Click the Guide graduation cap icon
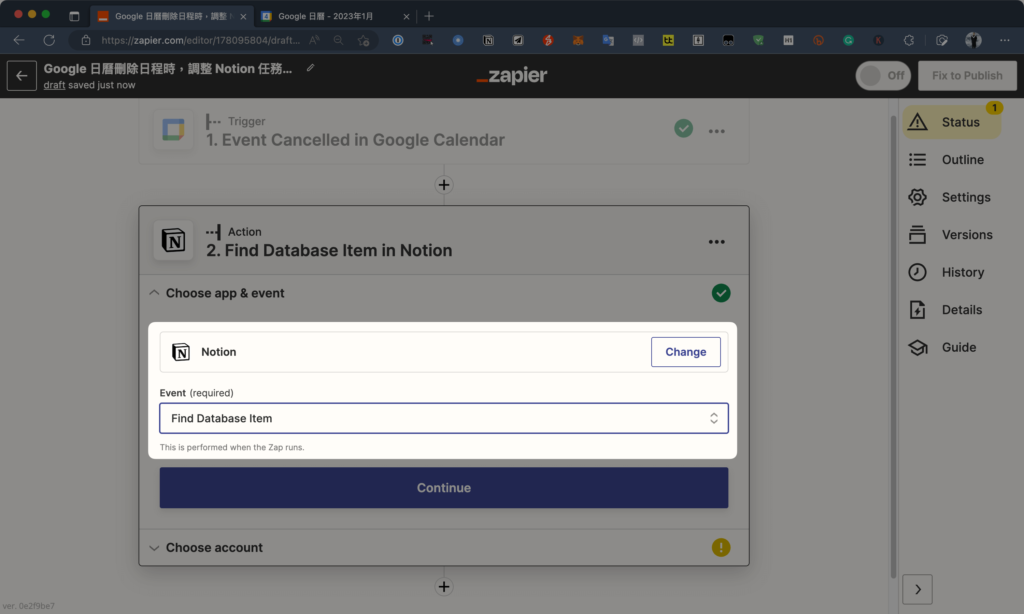Viewport: 1024px width, 614px height. 918,347
